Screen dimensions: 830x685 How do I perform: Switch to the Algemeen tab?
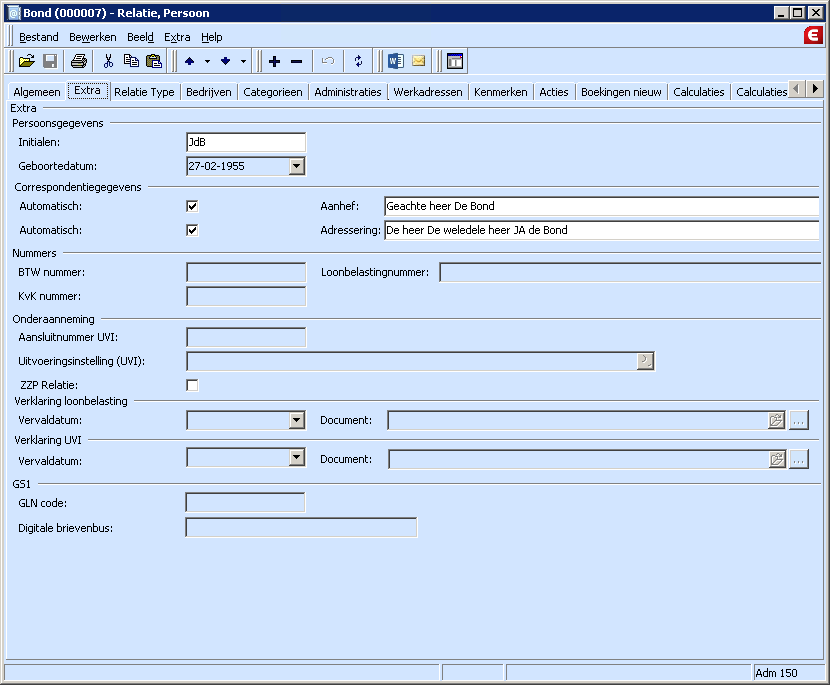pos(37,92)
